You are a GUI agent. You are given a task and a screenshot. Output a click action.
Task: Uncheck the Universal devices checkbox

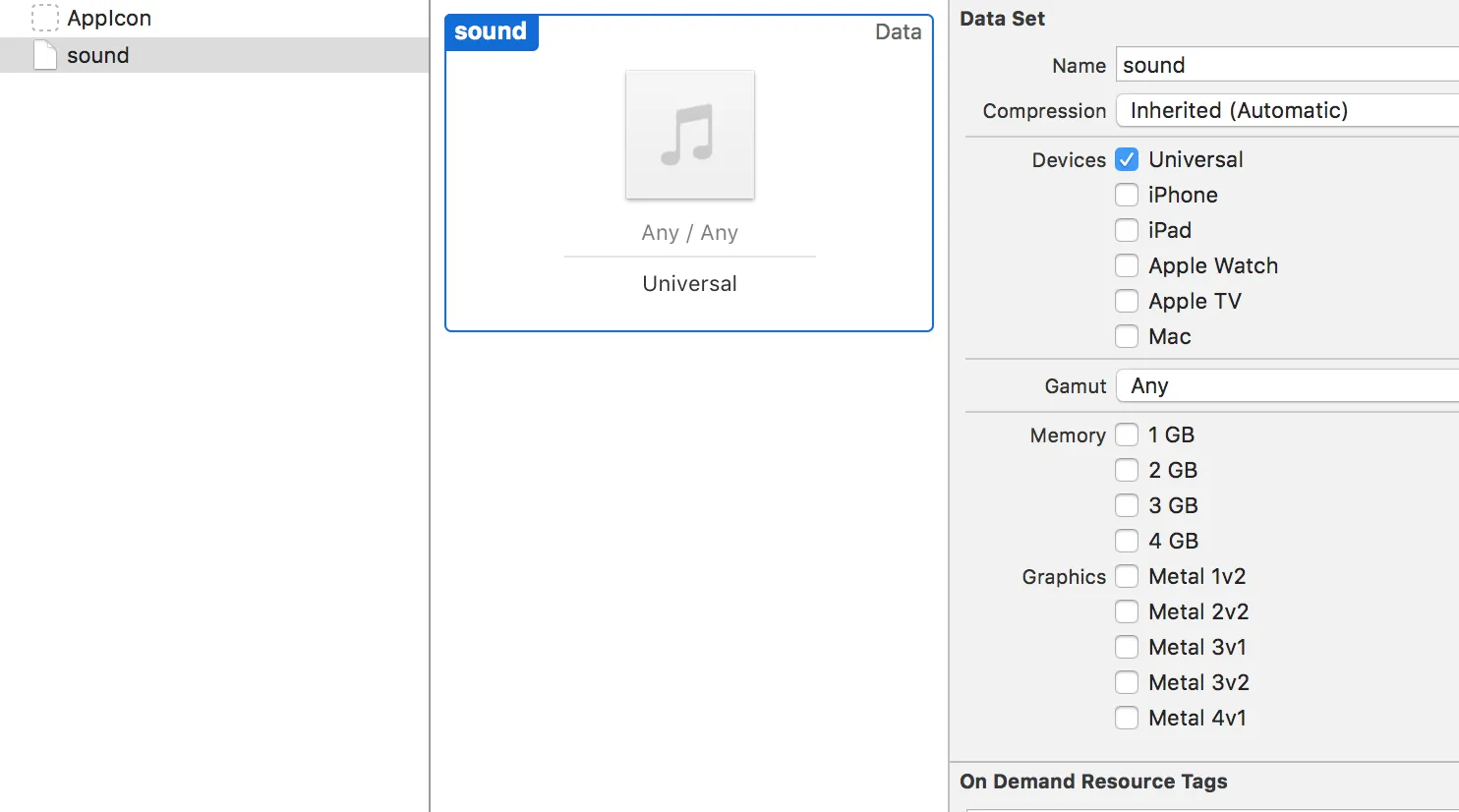pyautogui.click(x=1127, y=159)
